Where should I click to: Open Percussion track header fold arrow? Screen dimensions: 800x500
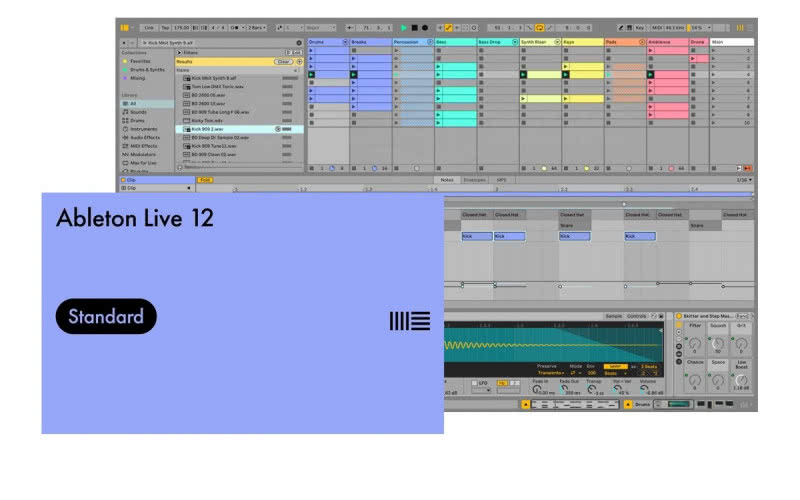(430, 42)
